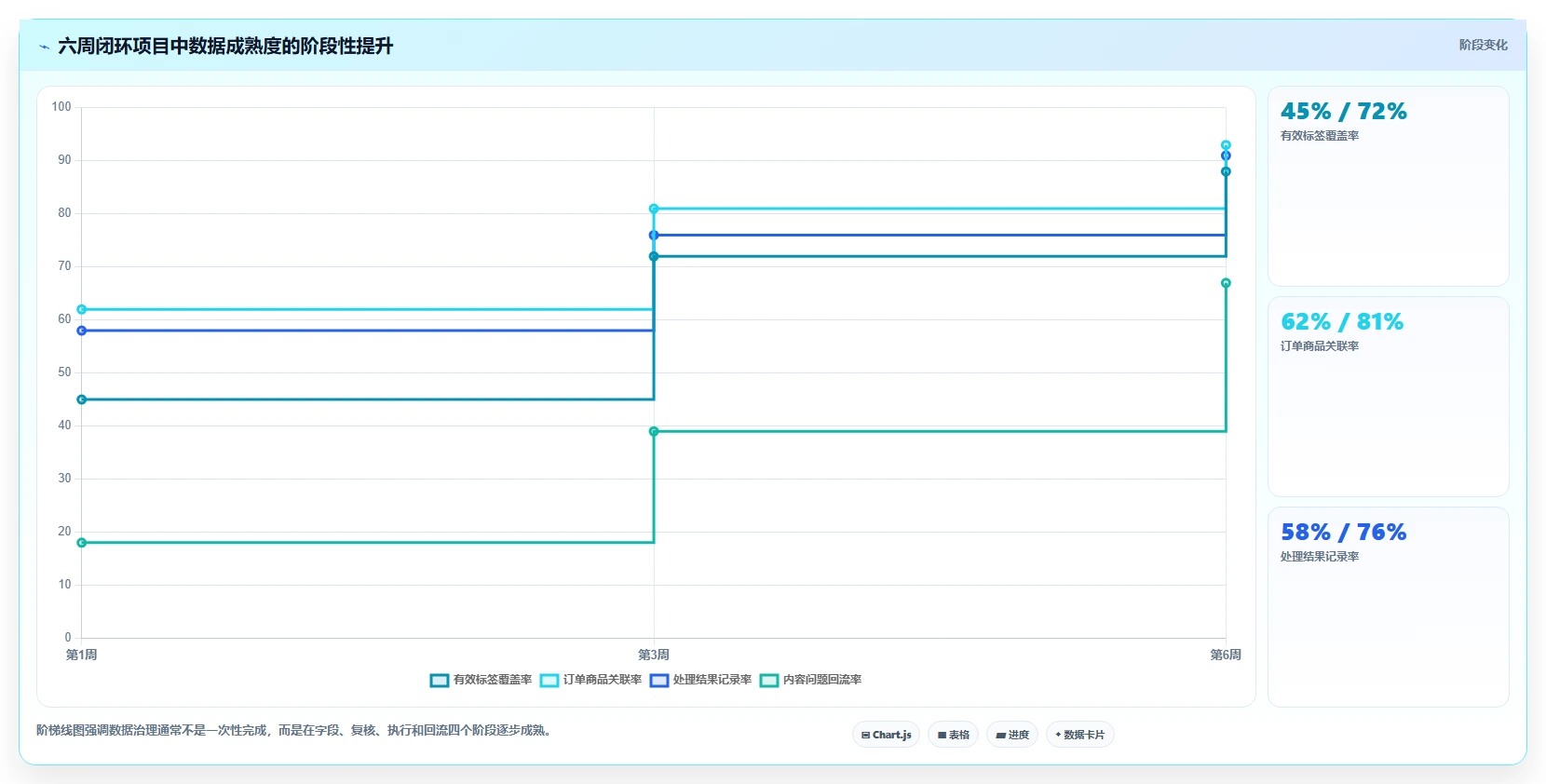Click the 有效标签覆盖率 caption in the first stat card

coord(1320,136)
